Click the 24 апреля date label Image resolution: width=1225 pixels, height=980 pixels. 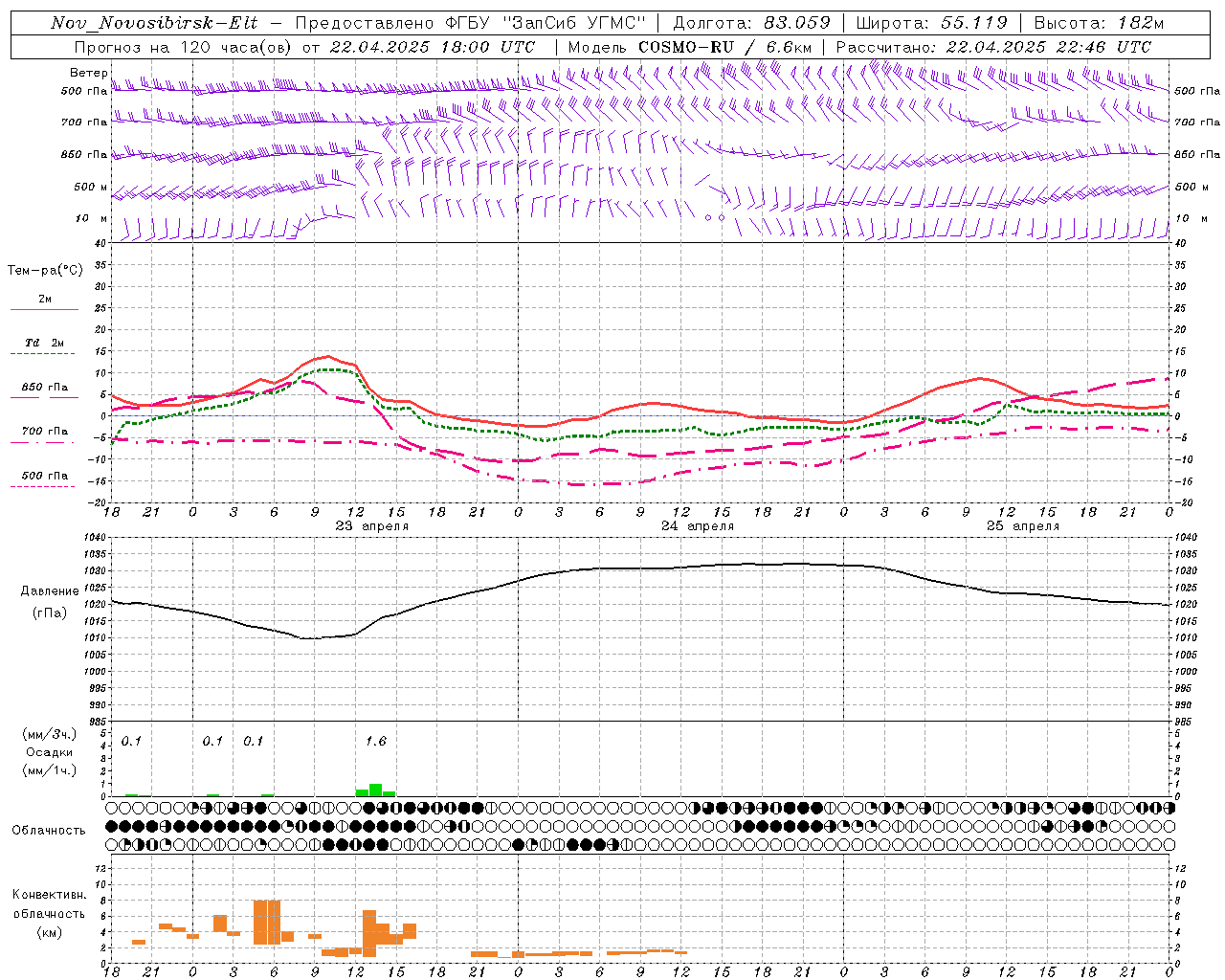click(698, 525)
